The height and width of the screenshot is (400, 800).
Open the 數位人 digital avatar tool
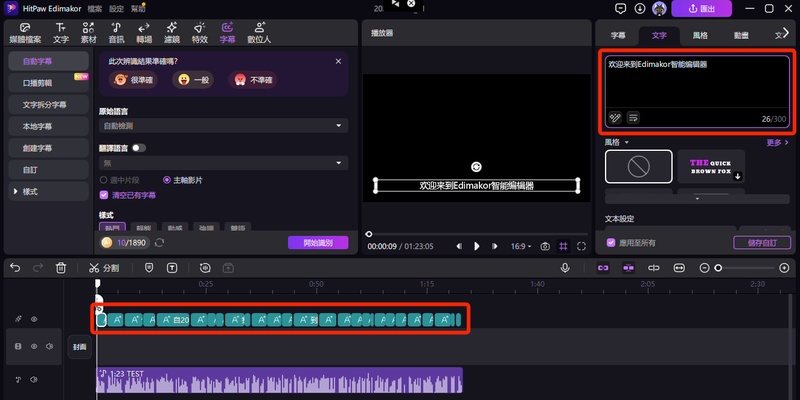[259, 33]
